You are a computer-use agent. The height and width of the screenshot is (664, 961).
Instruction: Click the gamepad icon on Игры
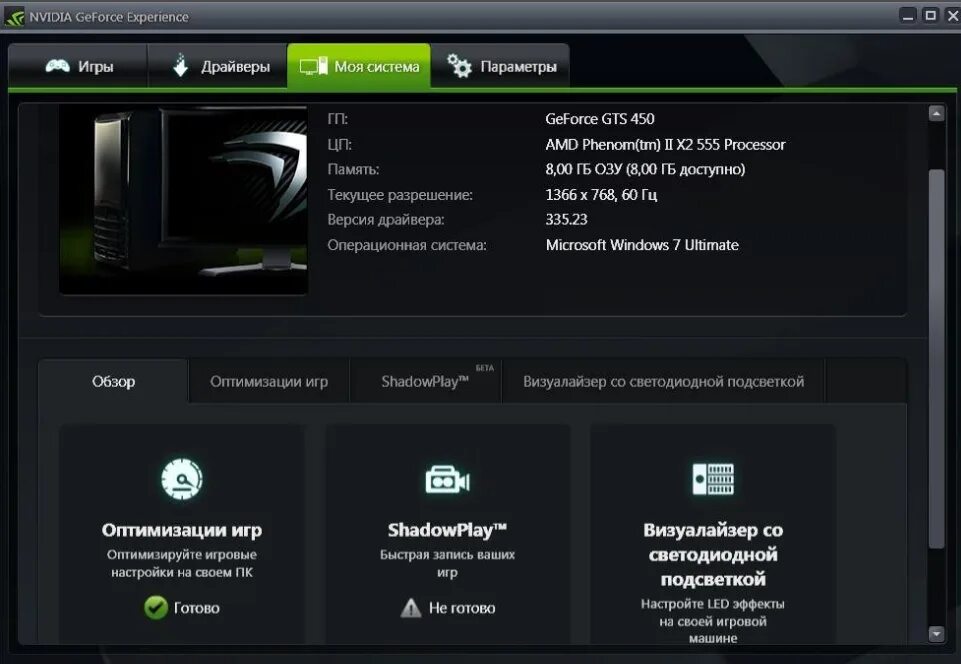pyautogui.click(x=58, y=66)
